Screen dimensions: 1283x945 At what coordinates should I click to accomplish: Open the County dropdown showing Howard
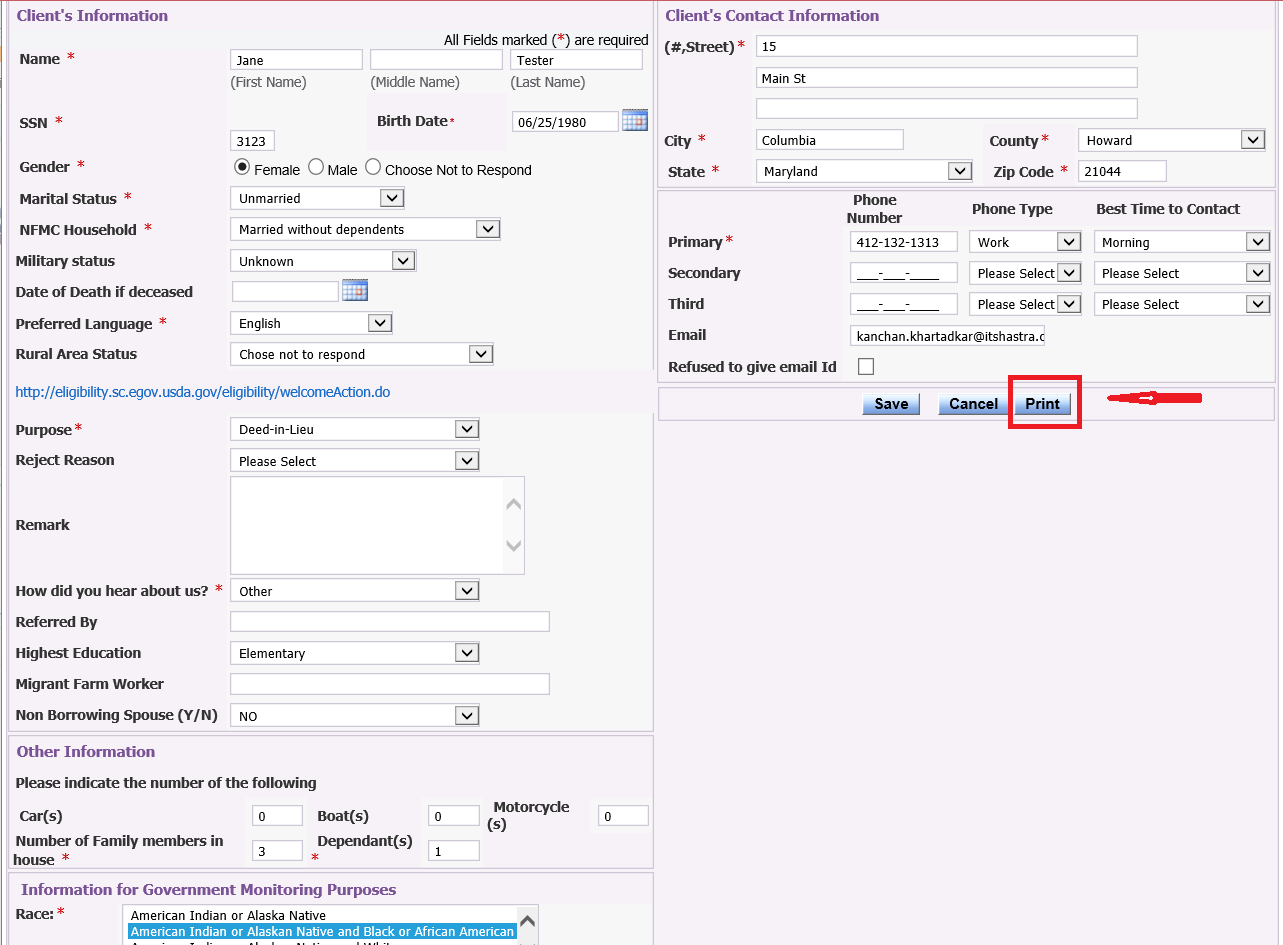click(1172, 140)
